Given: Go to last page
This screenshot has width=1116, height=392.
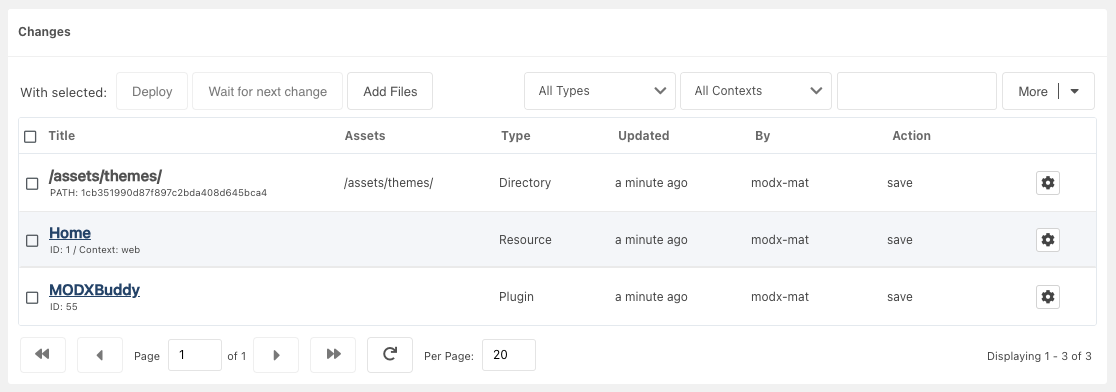Looking at the screenshot, I should 333,355.
